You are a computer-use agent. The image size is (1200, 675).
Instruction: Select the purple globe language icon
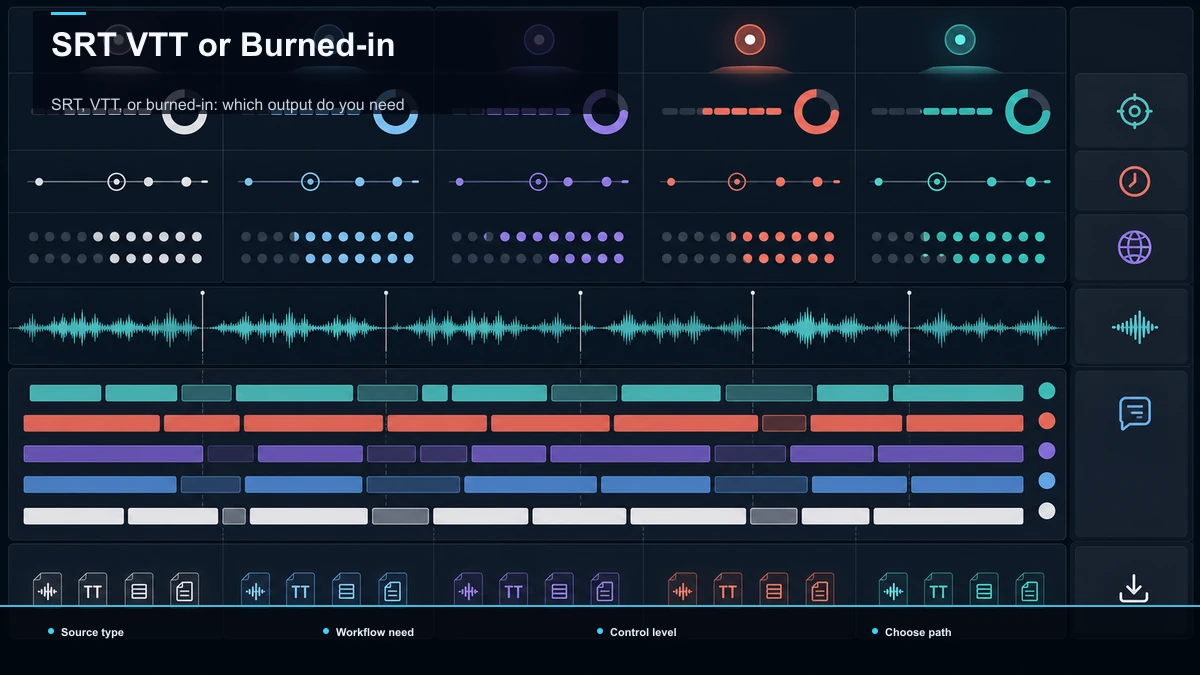pos(1134,247)
